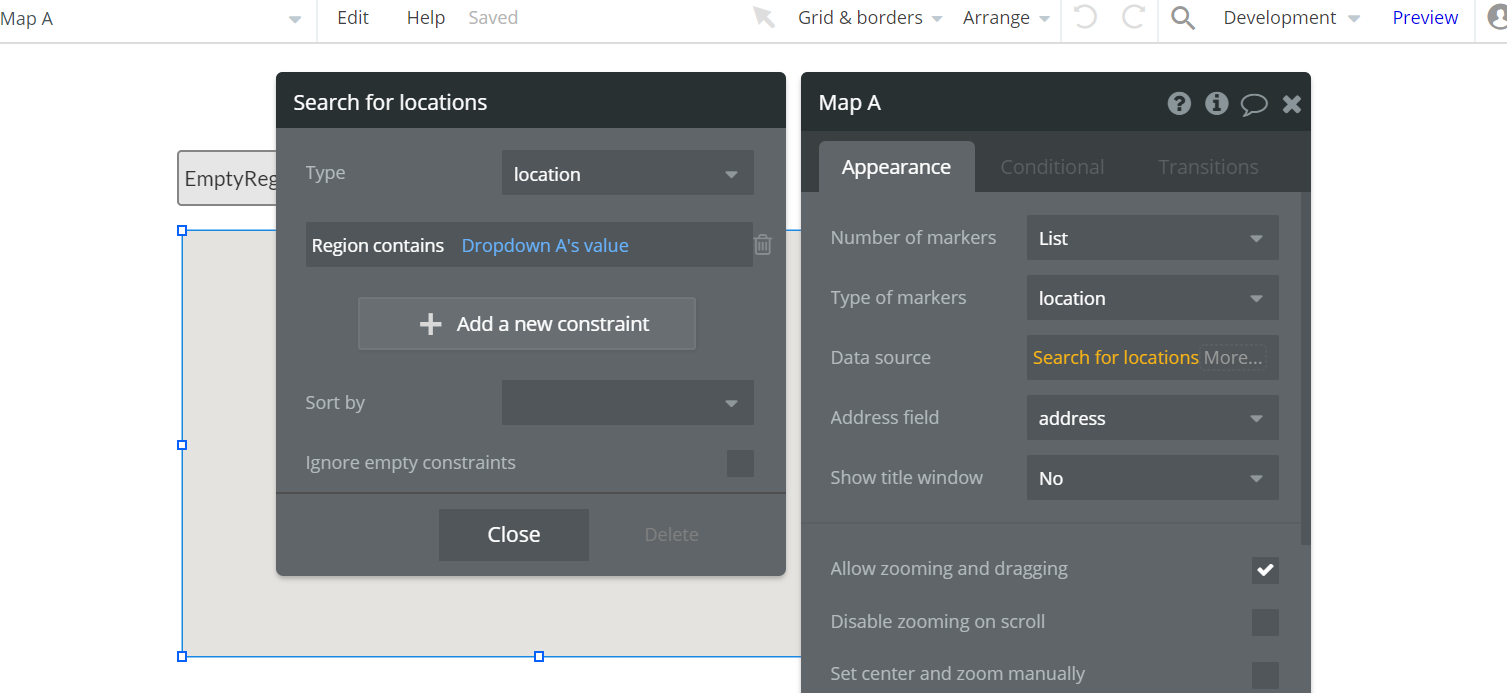Click the Preview link

point(1425,18)
